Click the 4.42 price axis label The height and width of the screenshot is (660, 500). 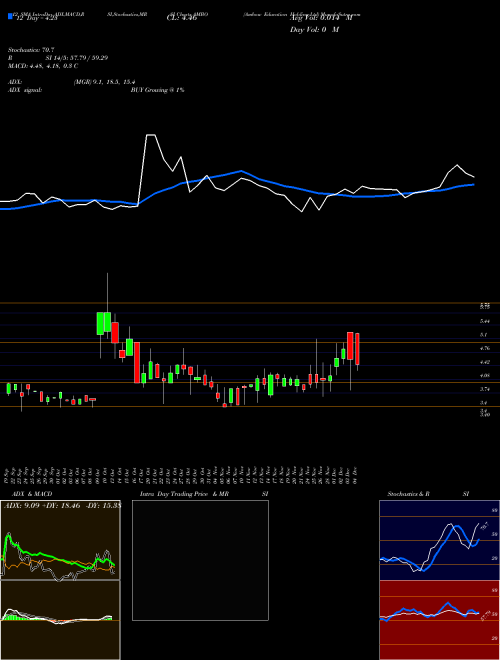tap(485, 362)
